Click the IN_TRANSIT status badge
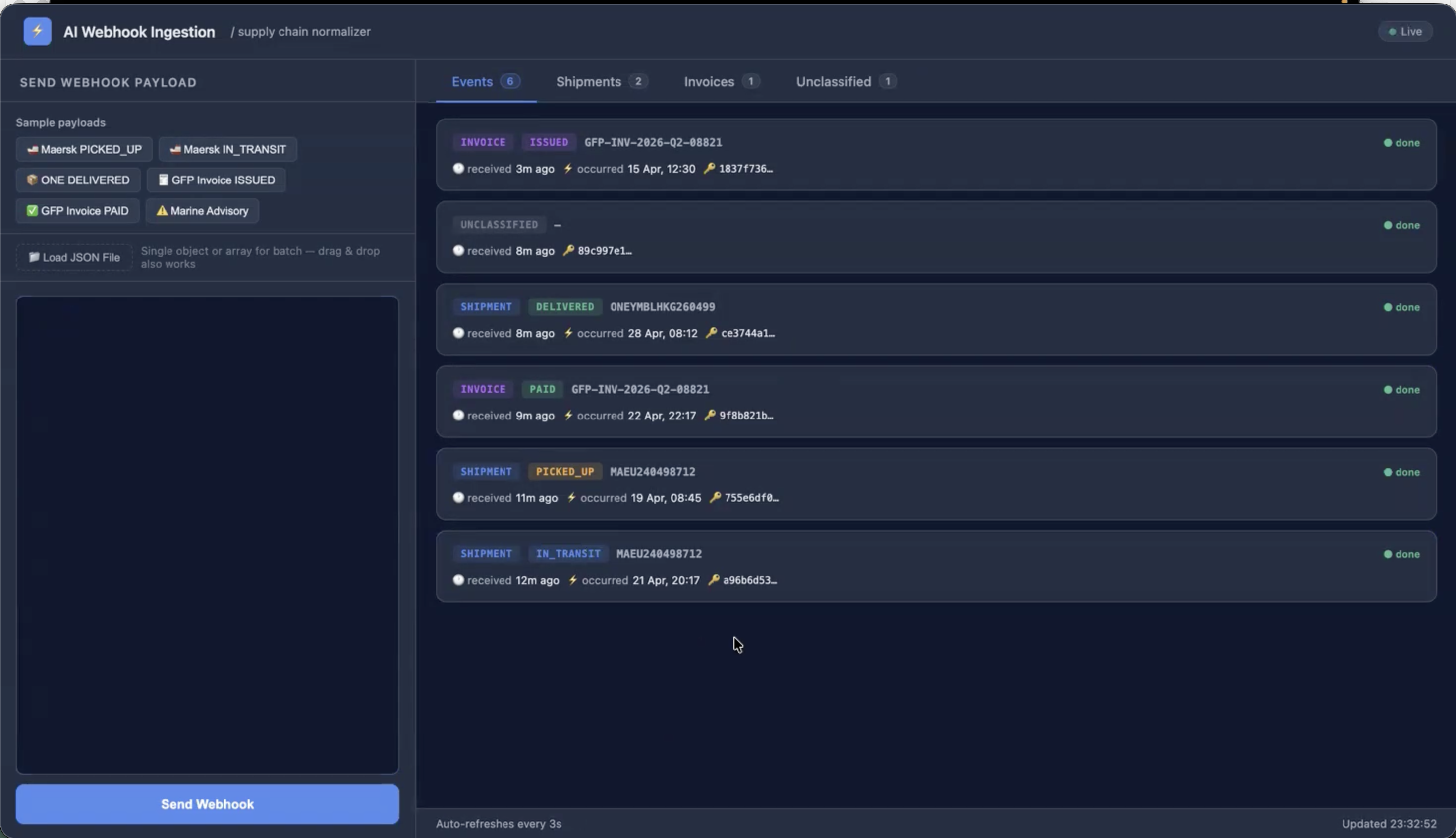Screen dimensions: 1456x838 (x=568, y=554)
